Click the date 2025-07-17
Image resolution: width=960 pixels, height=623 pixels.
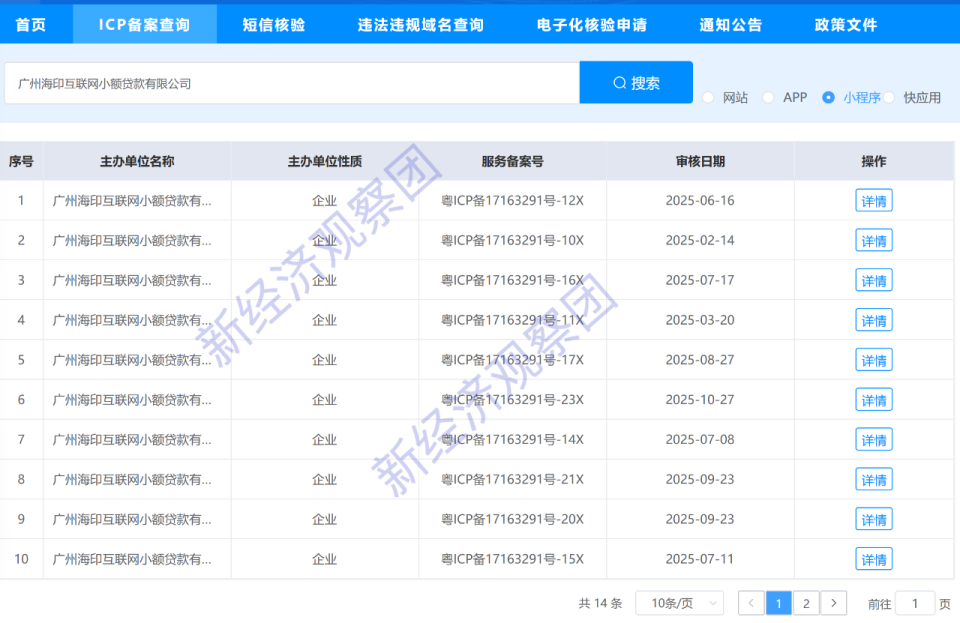point(700,280)
